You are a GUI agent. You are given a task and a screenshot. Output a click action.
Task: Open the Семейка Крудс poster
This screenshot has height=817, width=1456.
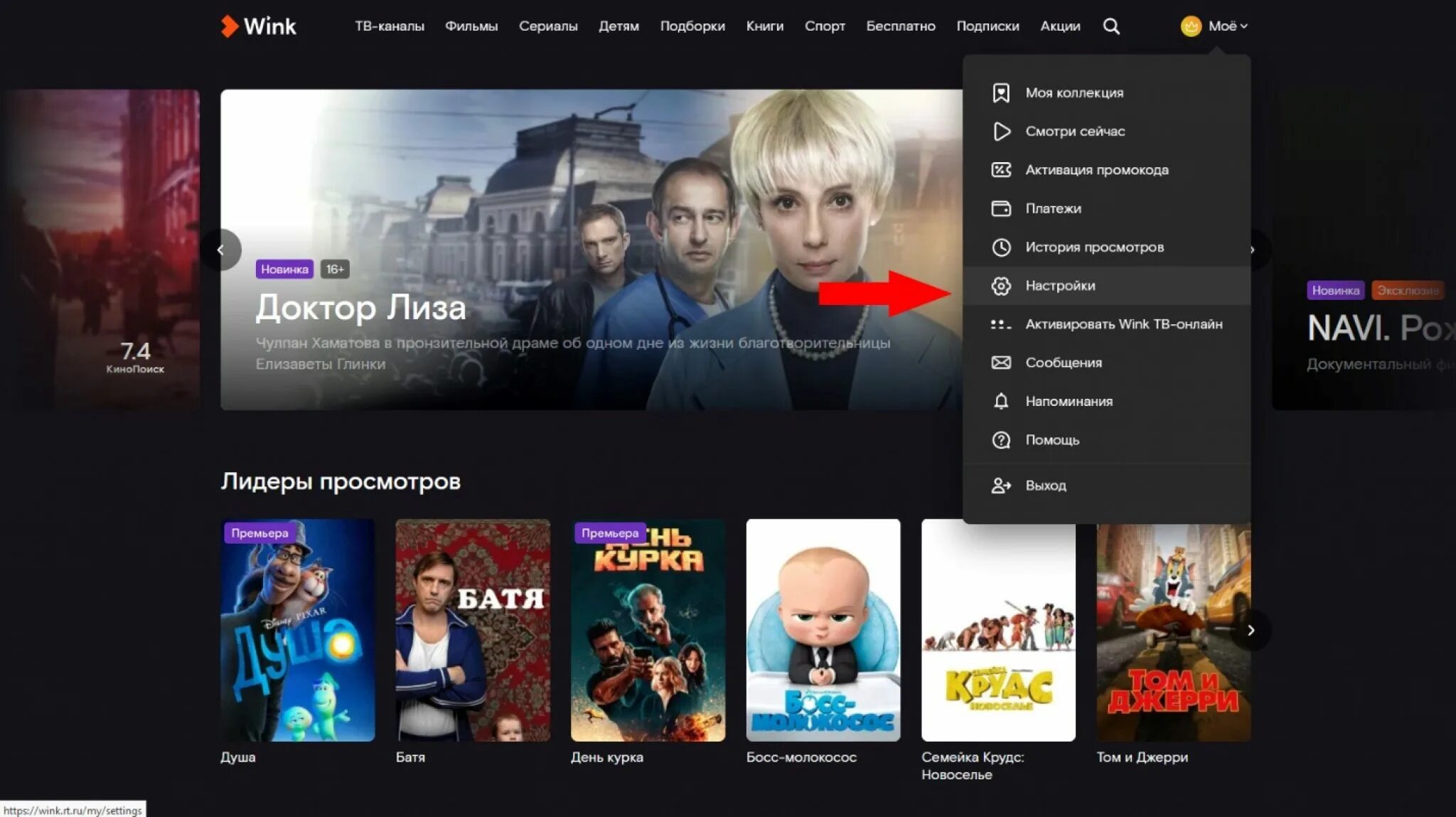pyautogui.click(x=999, y=630)
